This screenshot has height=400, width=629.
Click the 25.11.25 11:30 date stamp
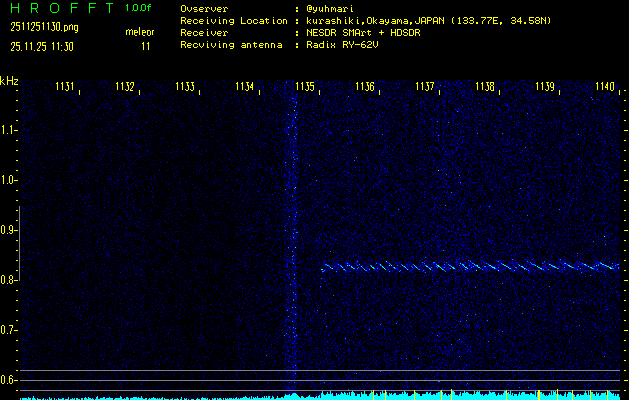41,46
